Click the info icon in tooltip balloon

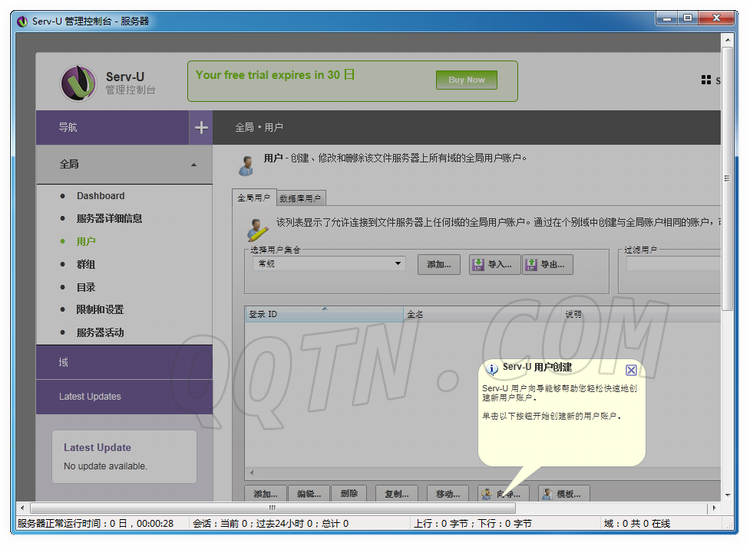(x=492, y=369)
